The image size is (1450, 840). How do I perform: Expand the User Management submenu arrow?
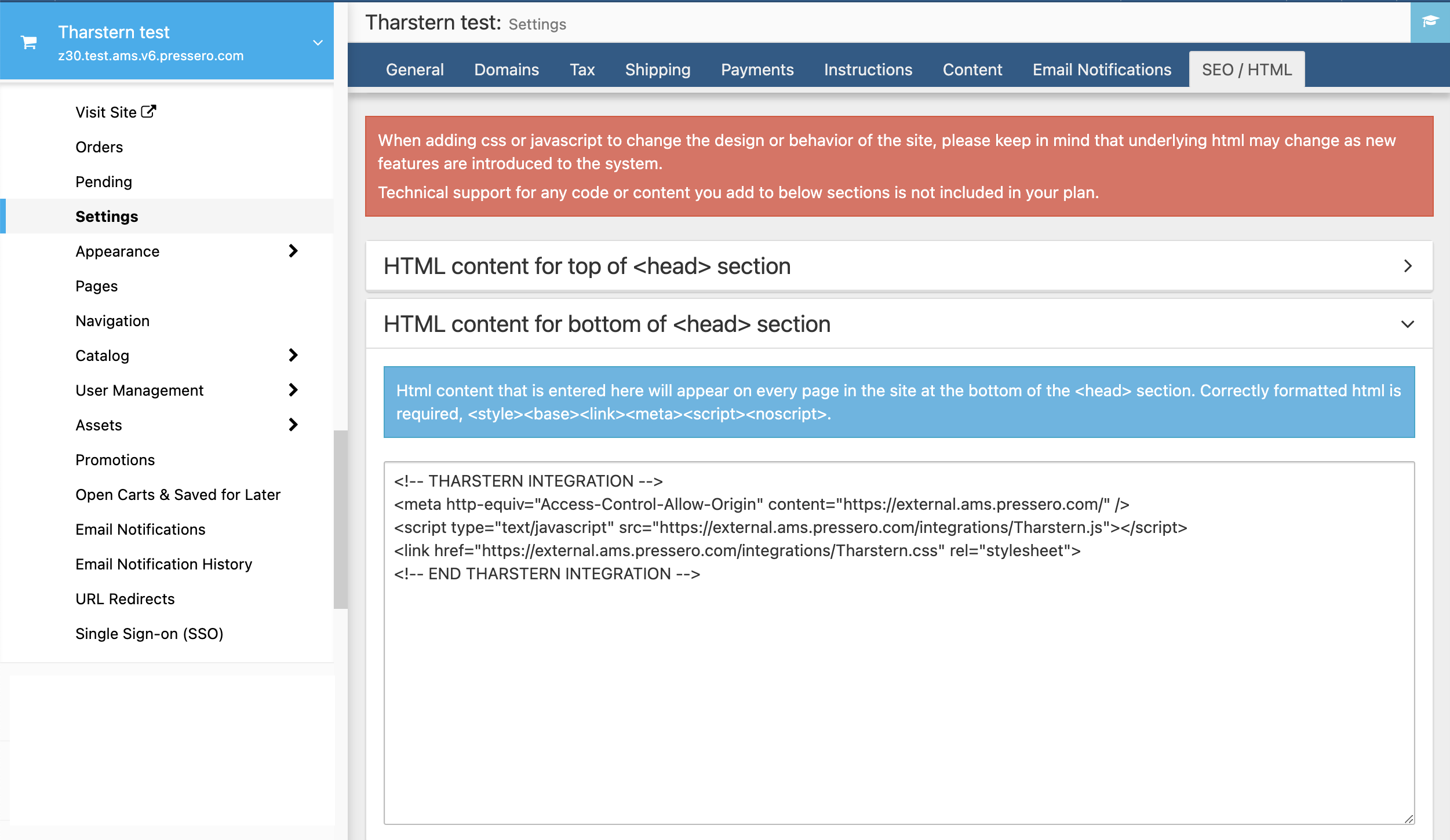293,390
